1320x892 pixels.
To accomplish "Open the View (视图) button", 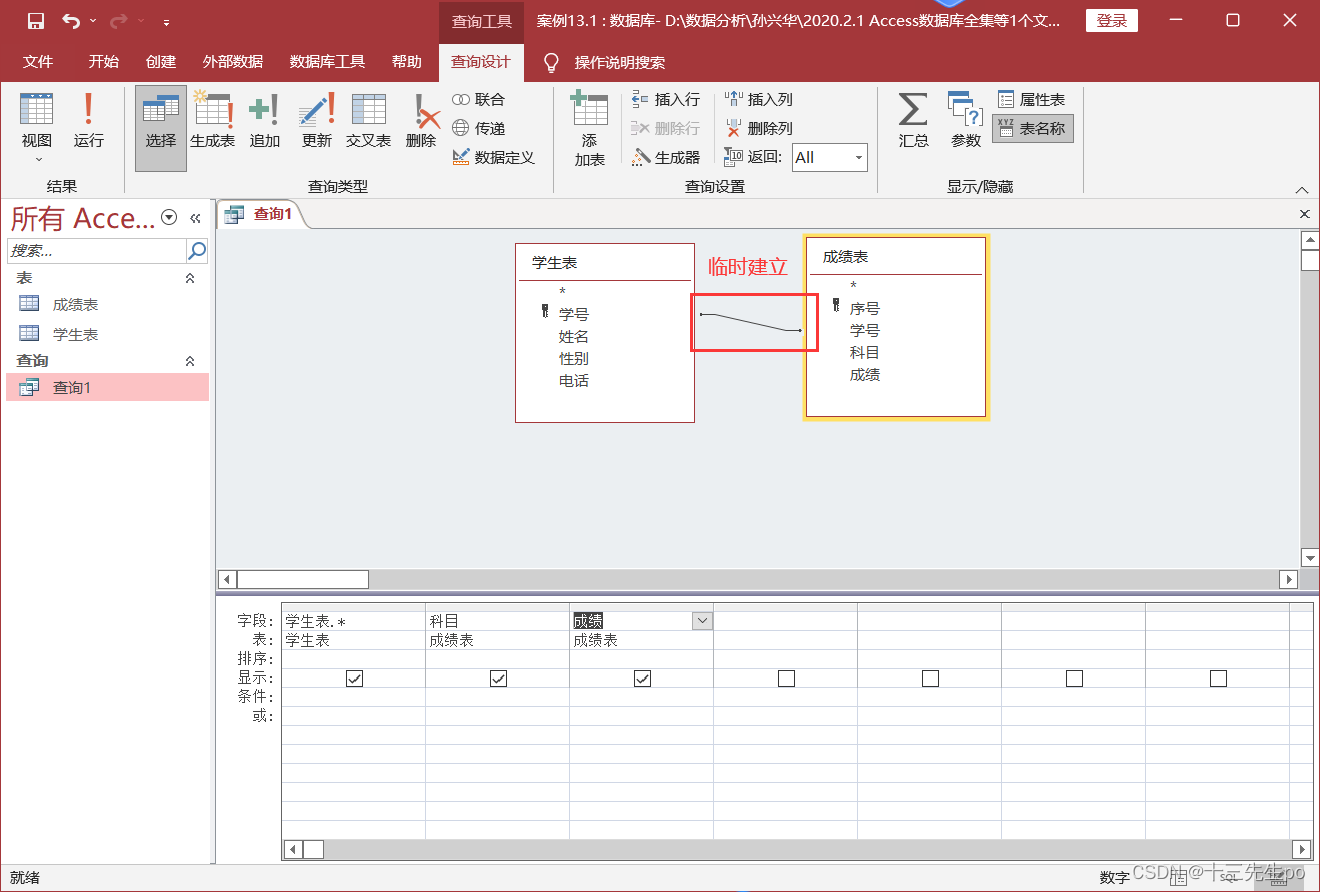I will [37, 127].
